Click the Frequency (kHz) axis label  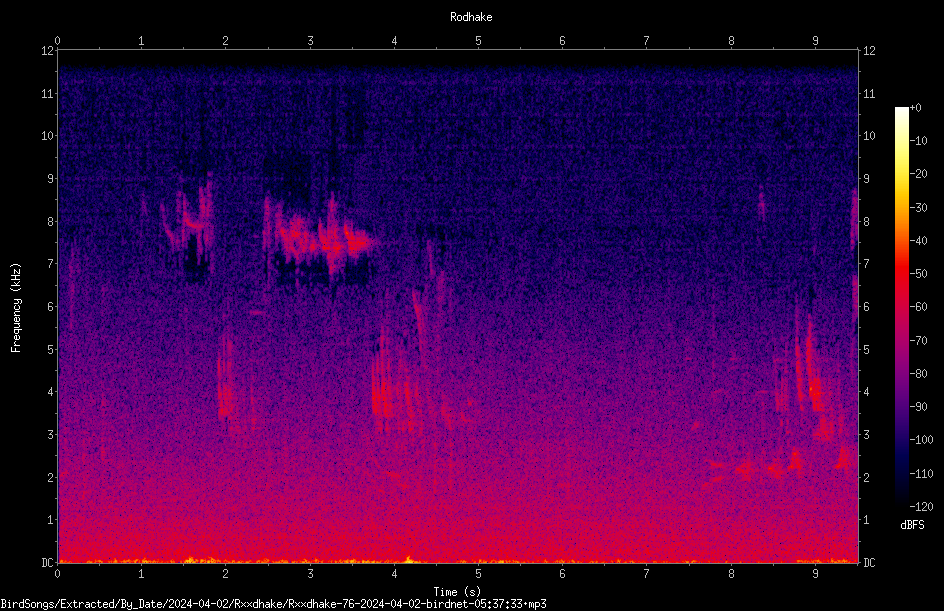(x=16, y=308)
